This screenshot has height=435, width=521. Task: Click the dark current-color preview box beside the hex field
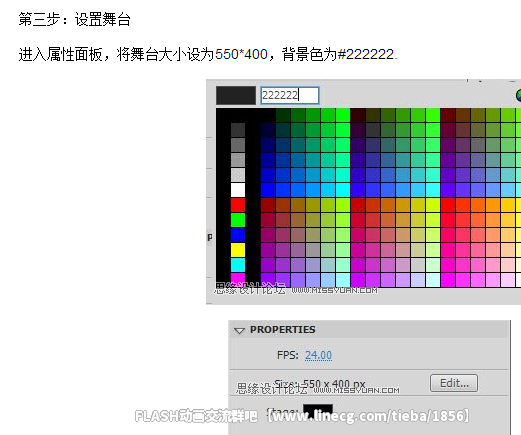236,95
